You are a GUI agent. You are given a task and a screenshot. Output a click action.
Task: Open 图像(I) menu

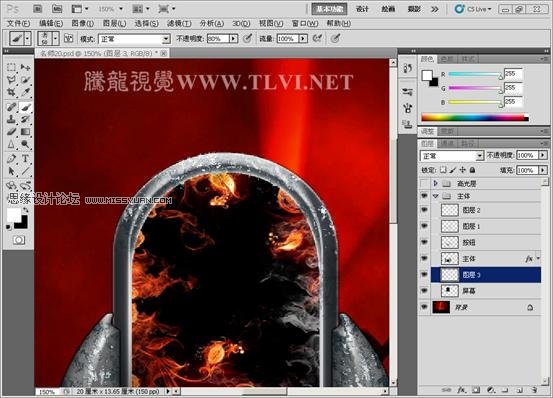[x=83, y=24]
